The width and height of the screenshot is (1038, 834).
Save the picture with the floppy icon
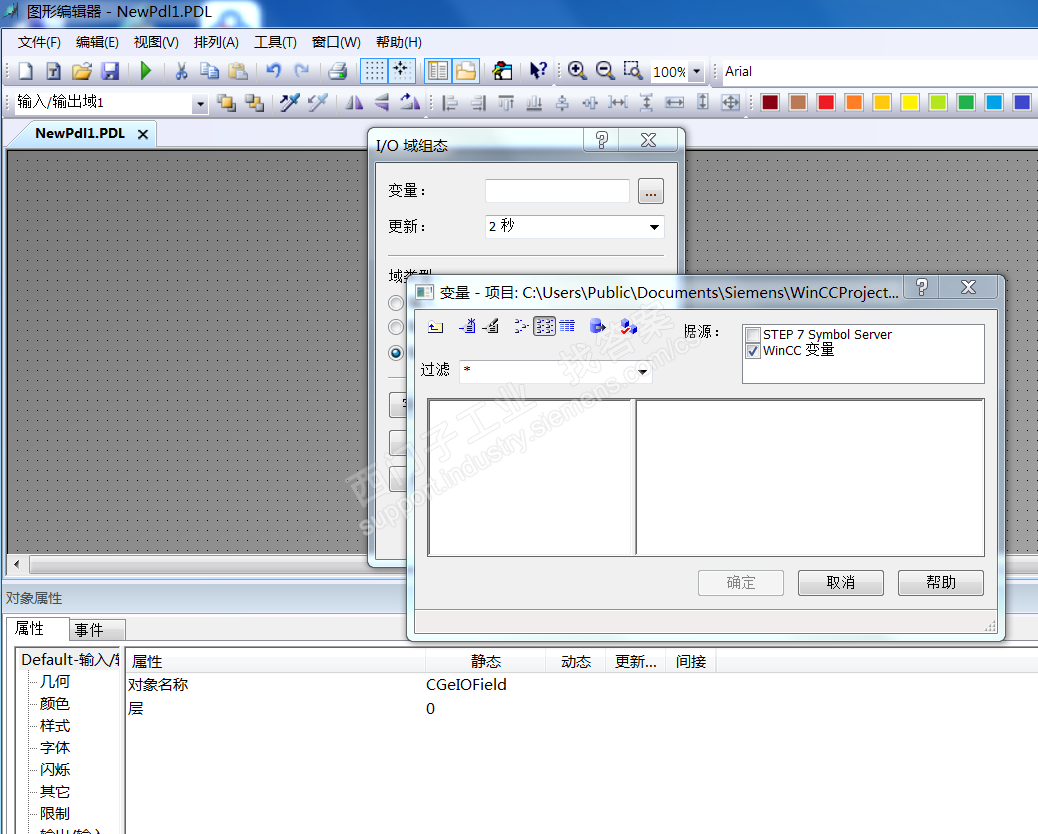coord(110,71)
